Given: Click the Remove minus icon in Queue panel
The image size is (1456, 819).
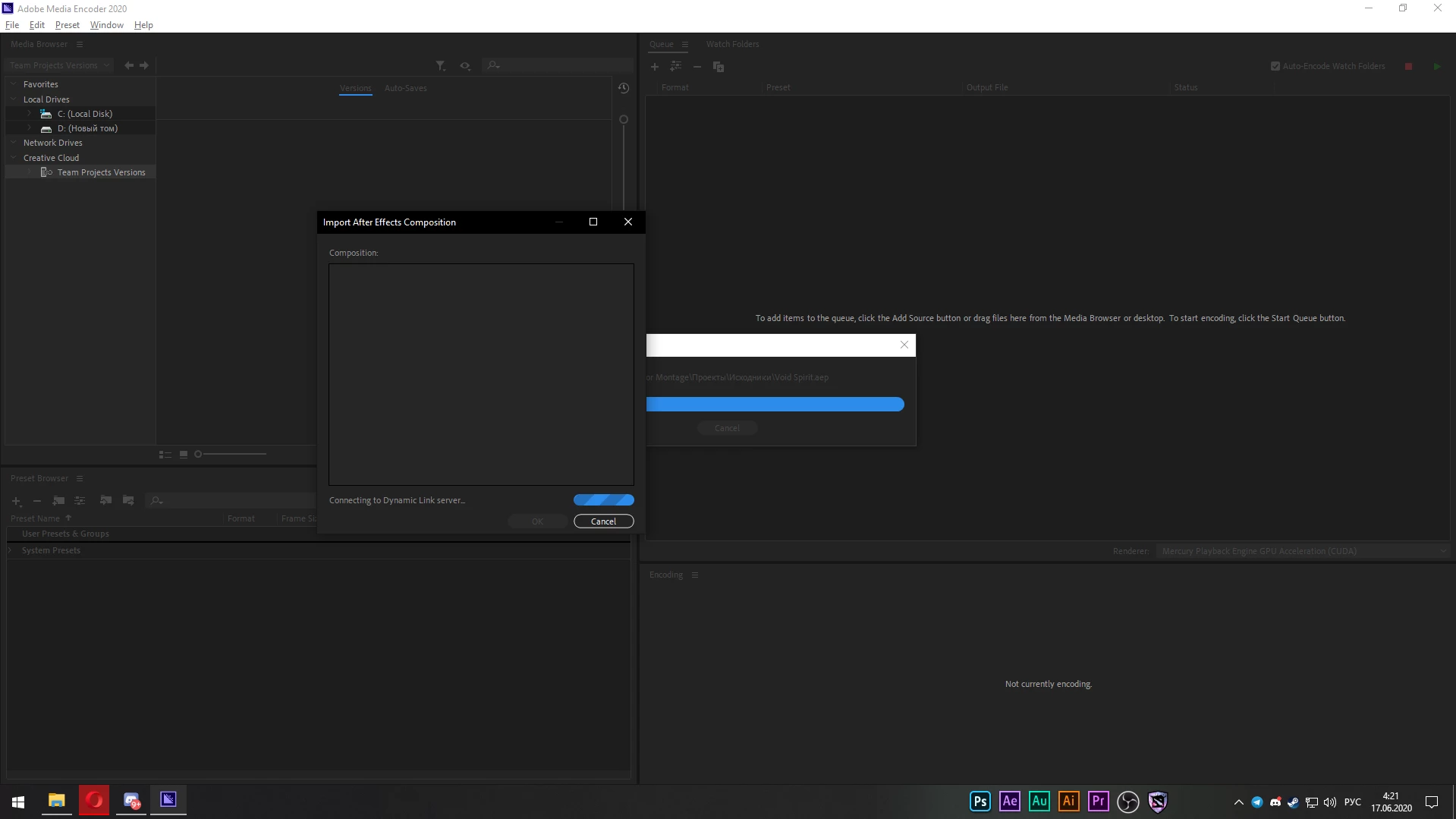Looking at the screenshot, I should (x=697, y=67).
